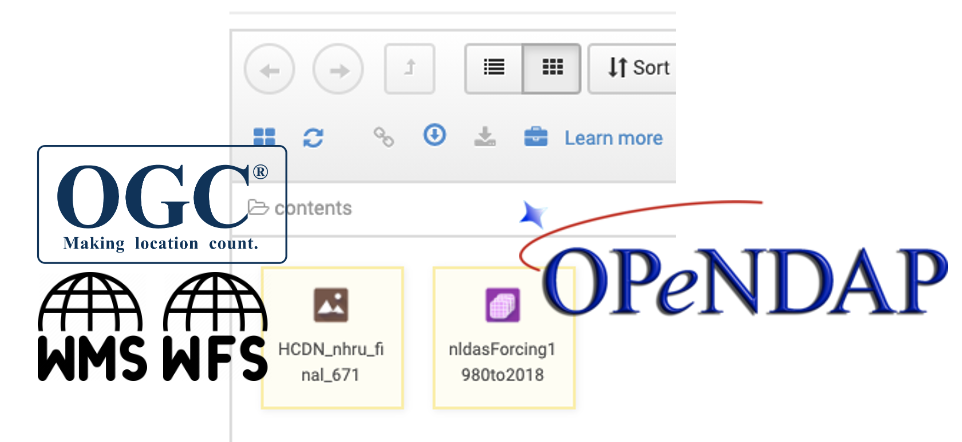This screenshot has width=962, height=442.
Task: Click the WMS globe icon
Action: 92,326
